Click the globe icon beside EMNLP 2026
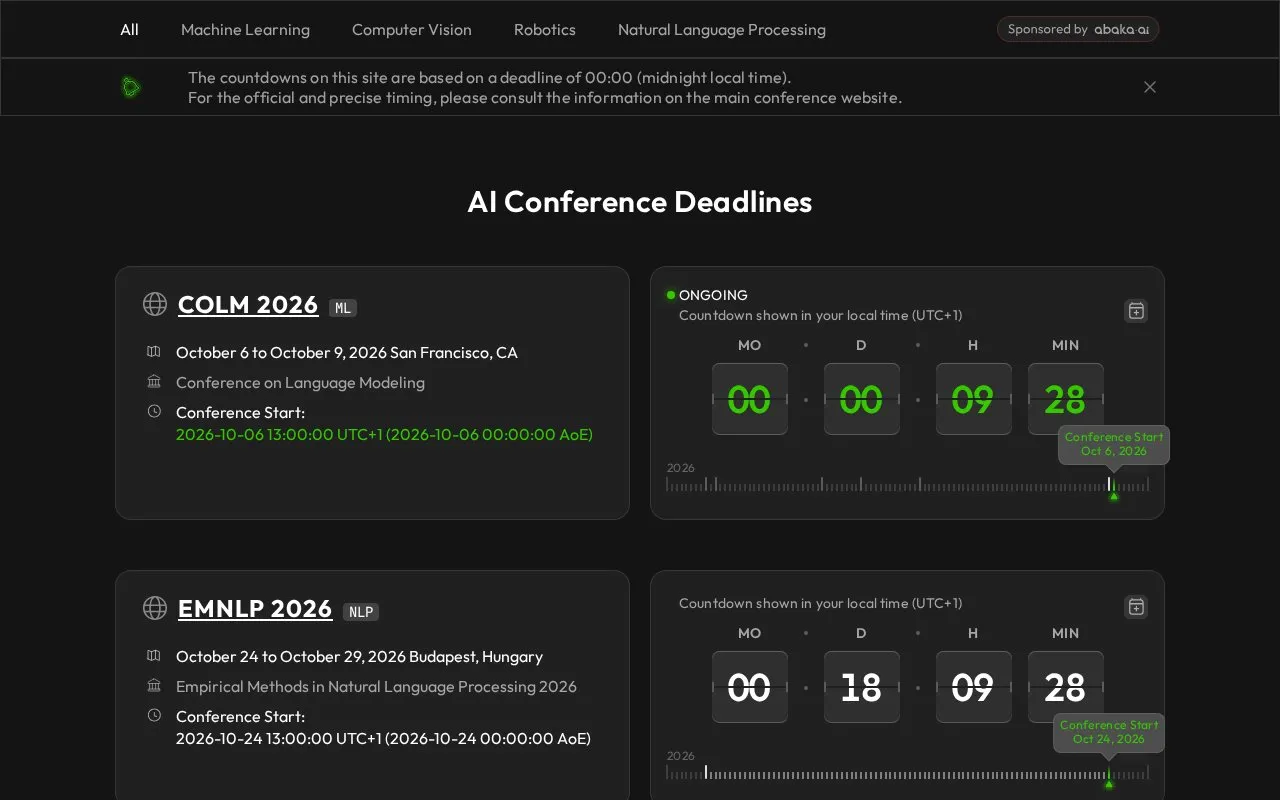The height and width of the screenshot is (800, 1280). coord(155,608)
